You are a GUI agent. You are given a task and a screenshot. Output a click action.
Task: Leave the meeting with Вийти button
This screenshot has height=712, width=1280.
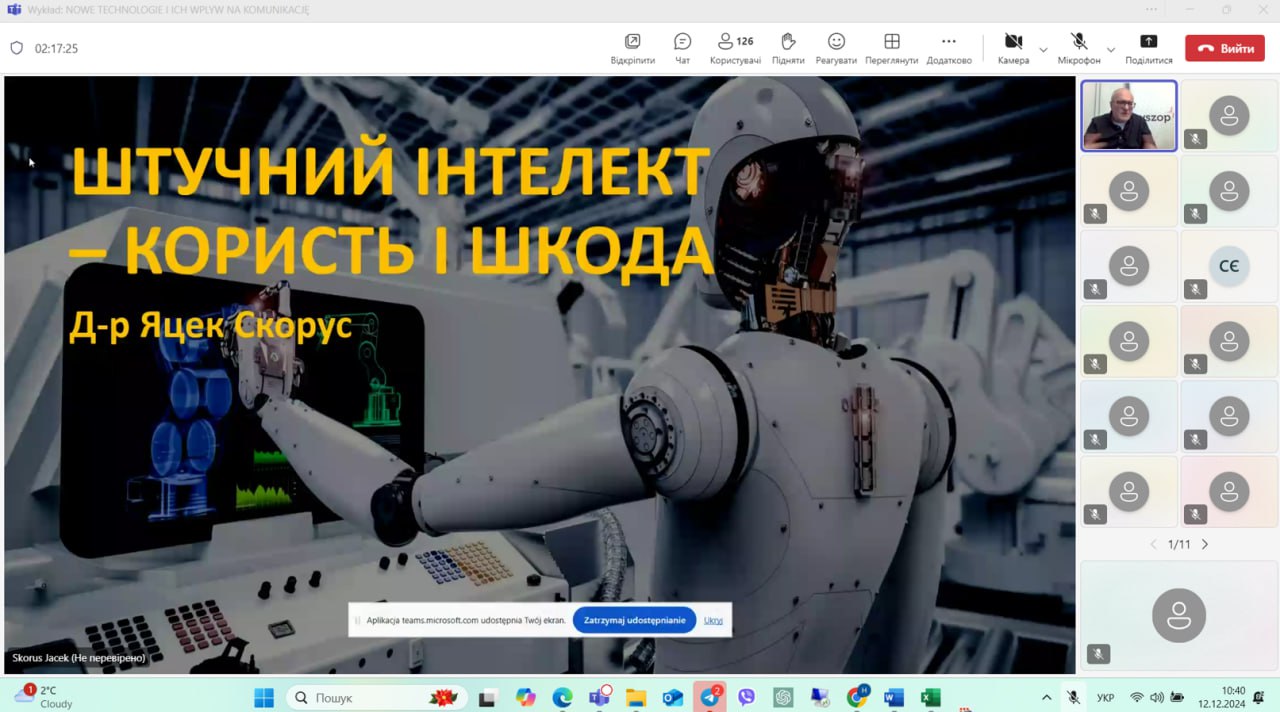click(1224, 48)
